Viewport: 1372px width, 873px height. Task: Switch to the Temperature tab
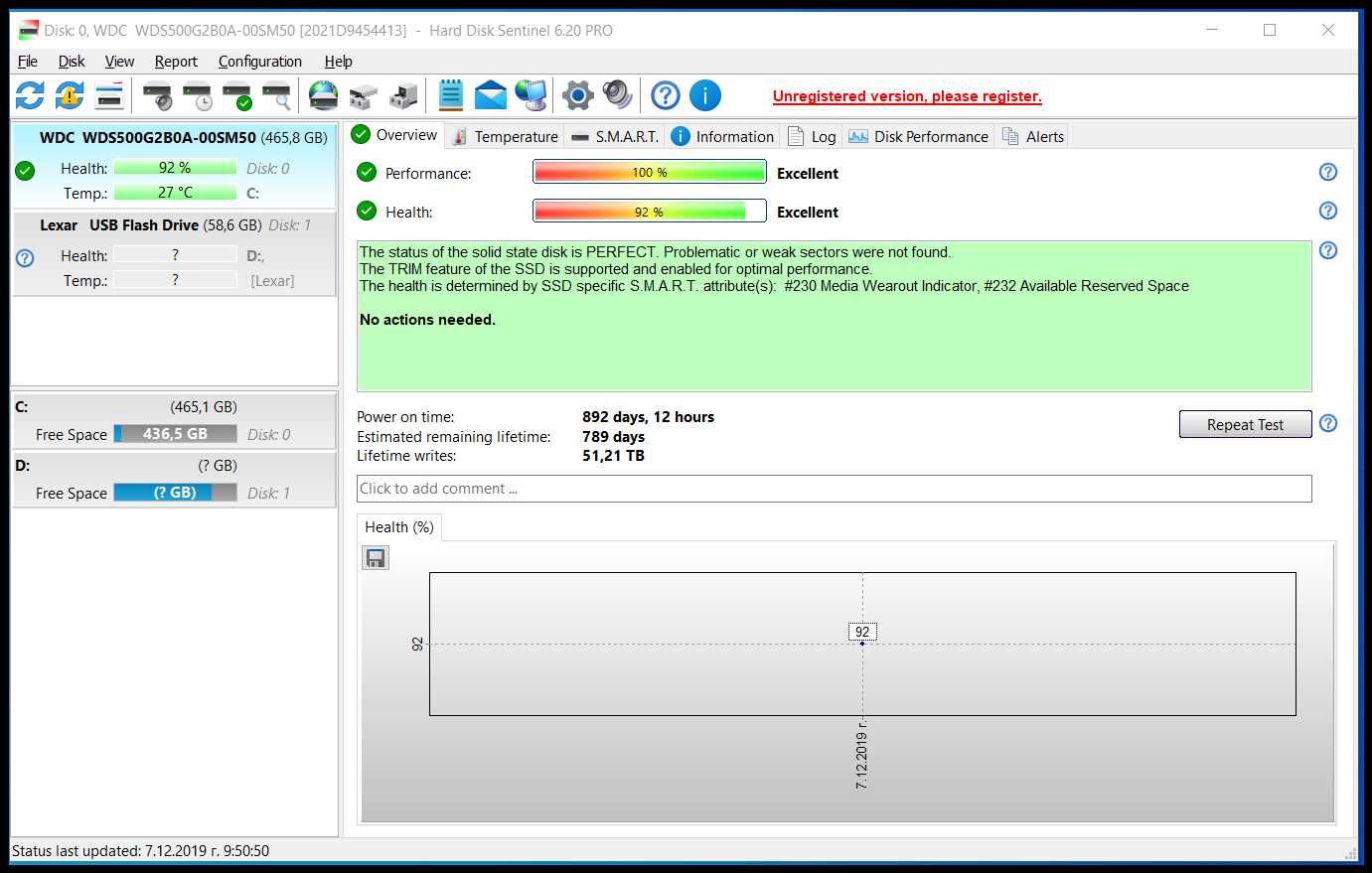coord(505,137)
